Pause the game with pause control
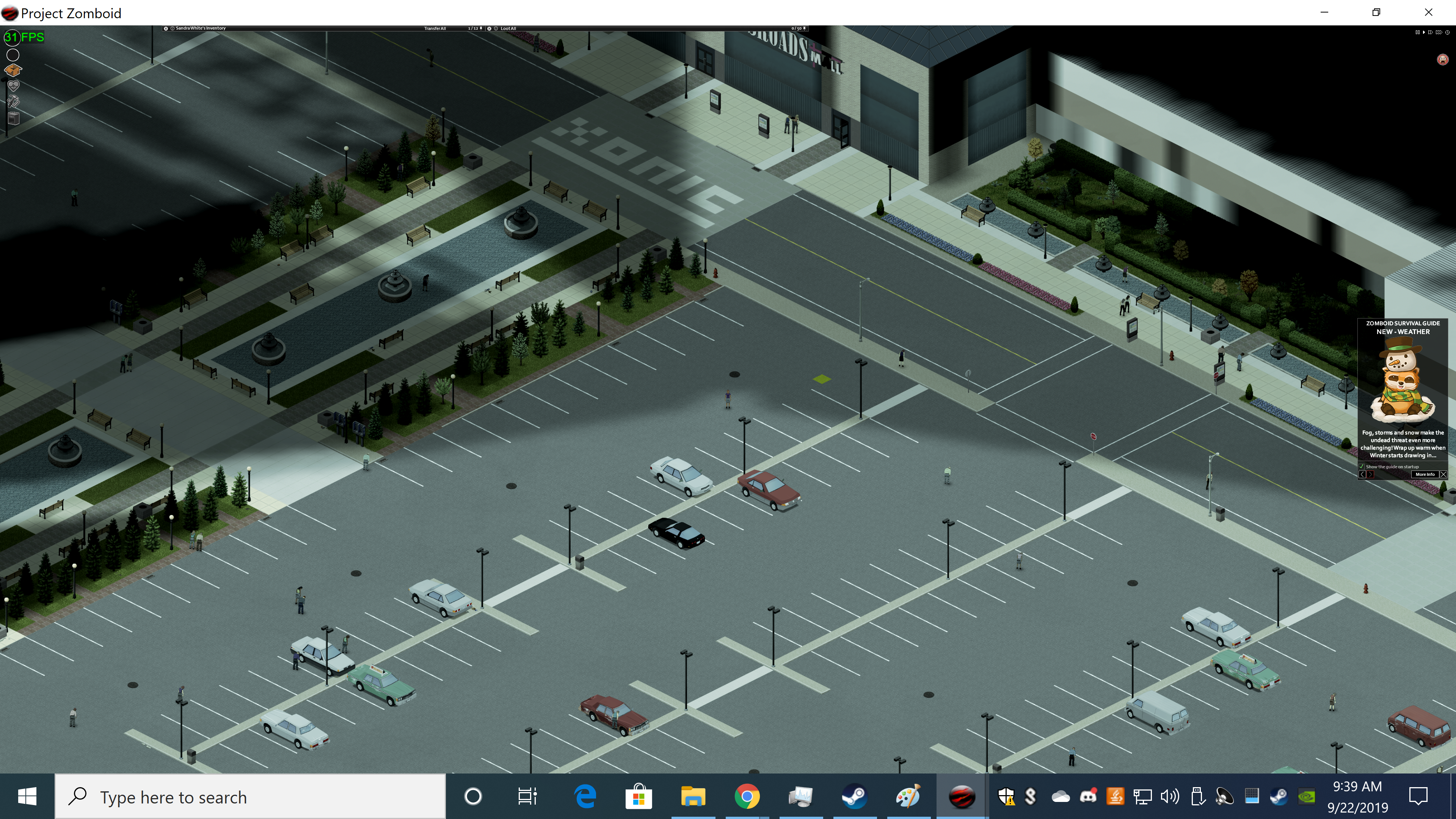Image resolution: width=1456 pixels, height=819 pixels. (x=1418, y=32)
